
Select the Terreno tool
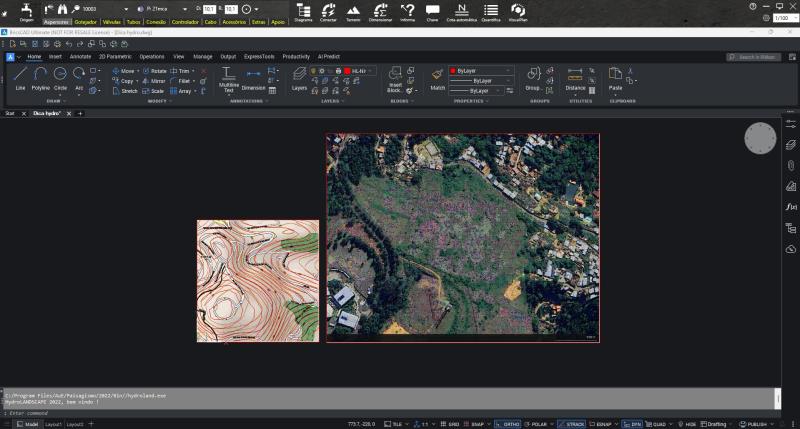(353, 10)
